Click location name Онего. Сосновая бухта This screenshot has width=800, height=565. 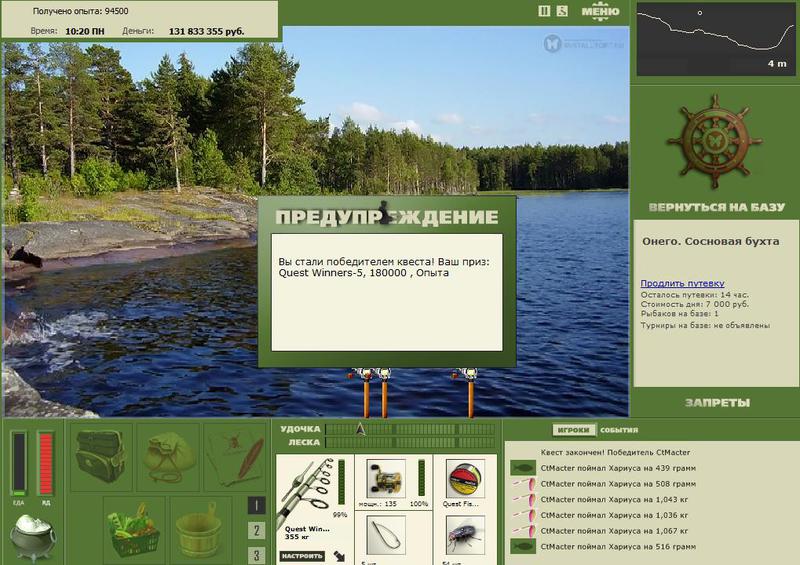[711, 241]
